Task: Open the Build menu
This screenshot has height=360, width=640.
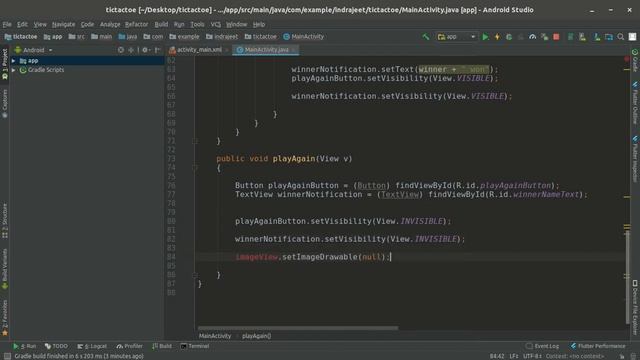Action: [x=161, y=24]
